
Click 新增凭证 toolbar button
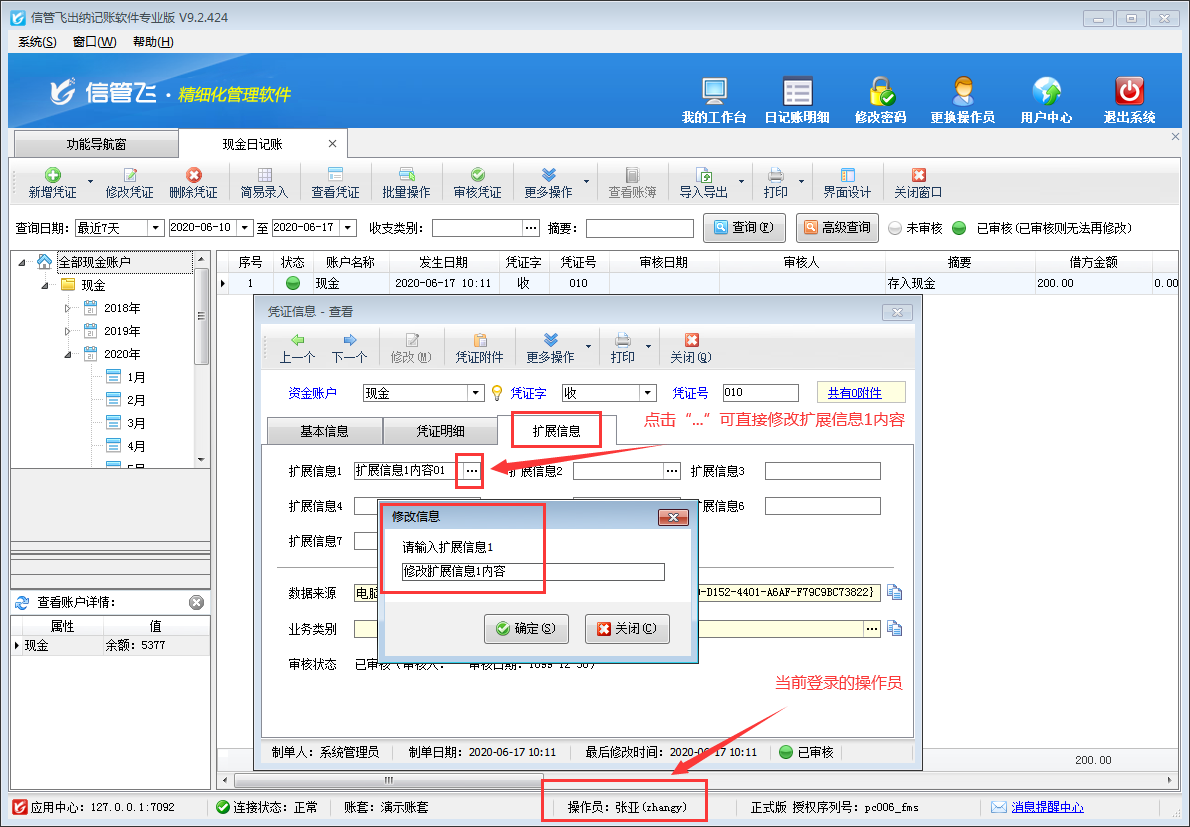point(53,183)
